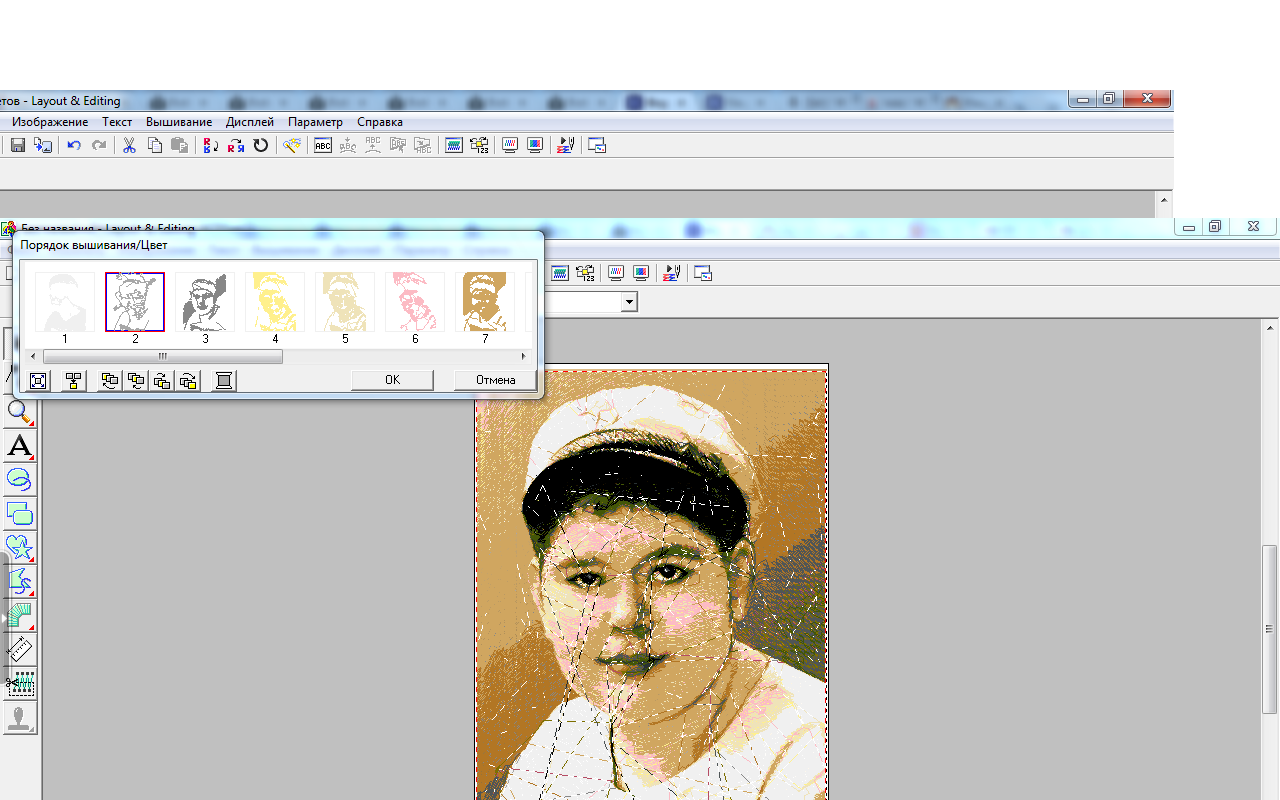
Task: Click the move to last position icon in the dialog
Action: (187, 380)
